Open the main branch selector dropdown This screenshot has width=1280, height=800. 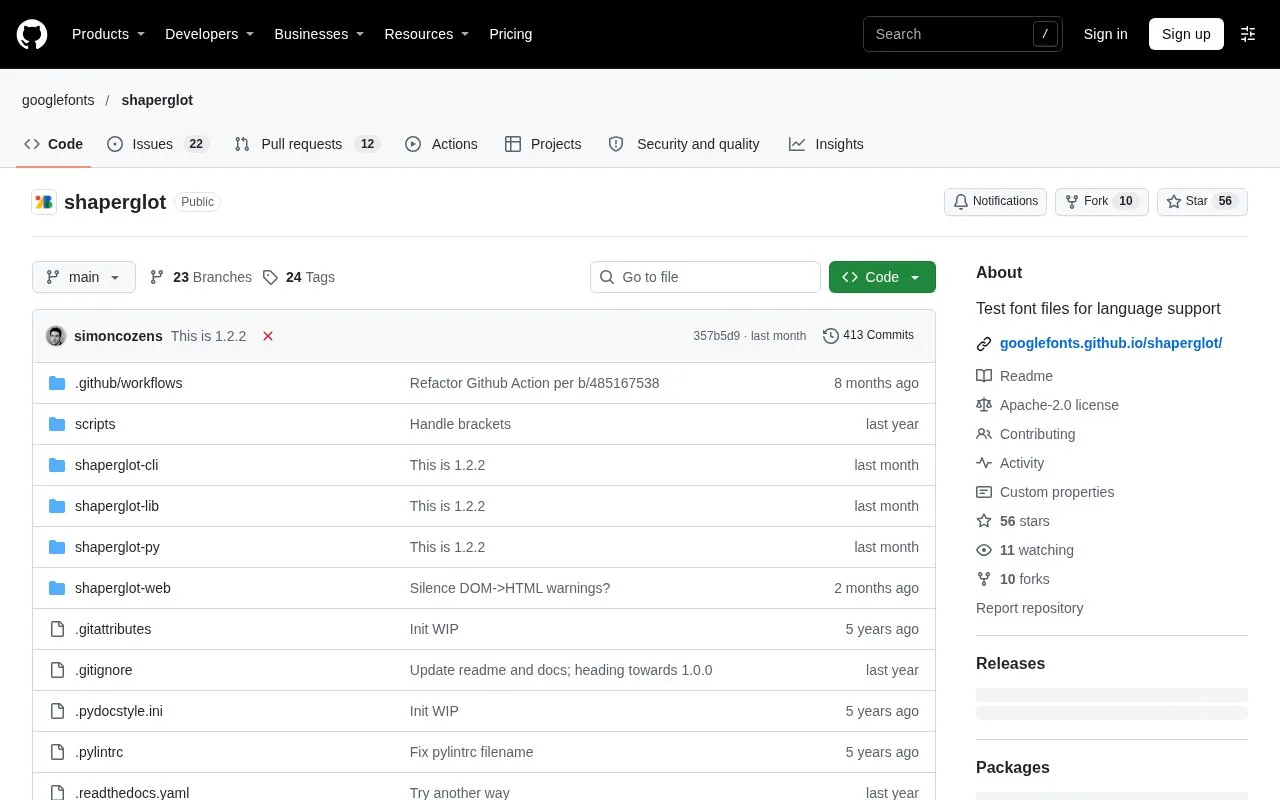[x=84, y=277]
